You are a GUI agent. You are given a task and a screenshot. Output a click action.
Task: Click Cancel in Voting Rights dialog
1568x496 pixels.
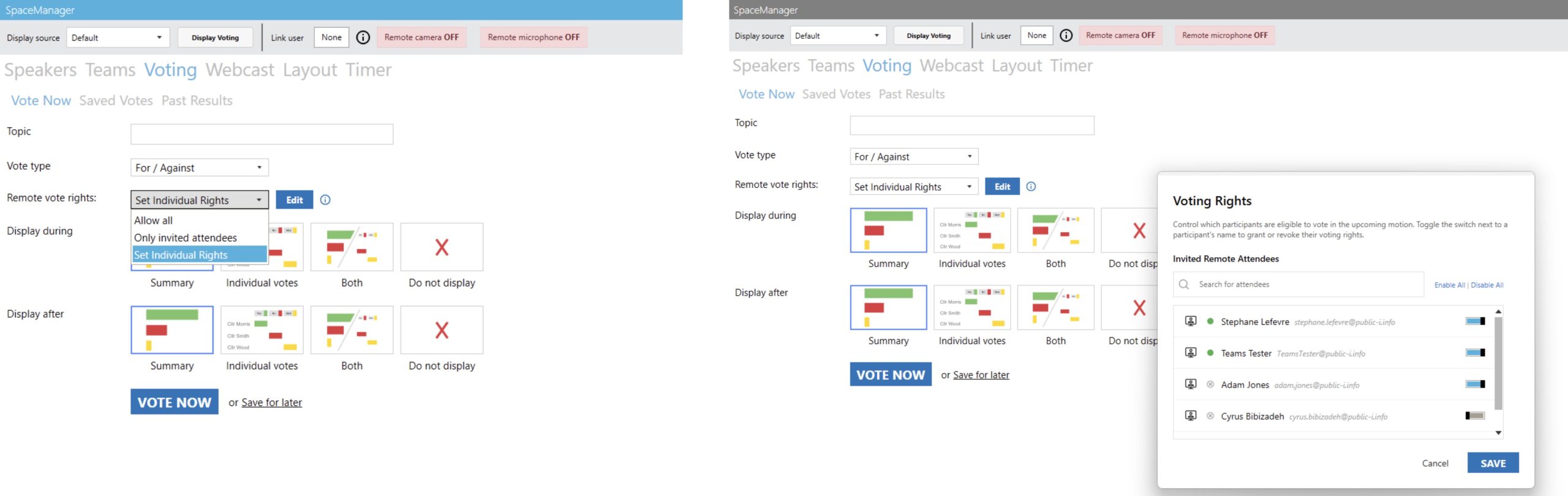(1435, 463)
